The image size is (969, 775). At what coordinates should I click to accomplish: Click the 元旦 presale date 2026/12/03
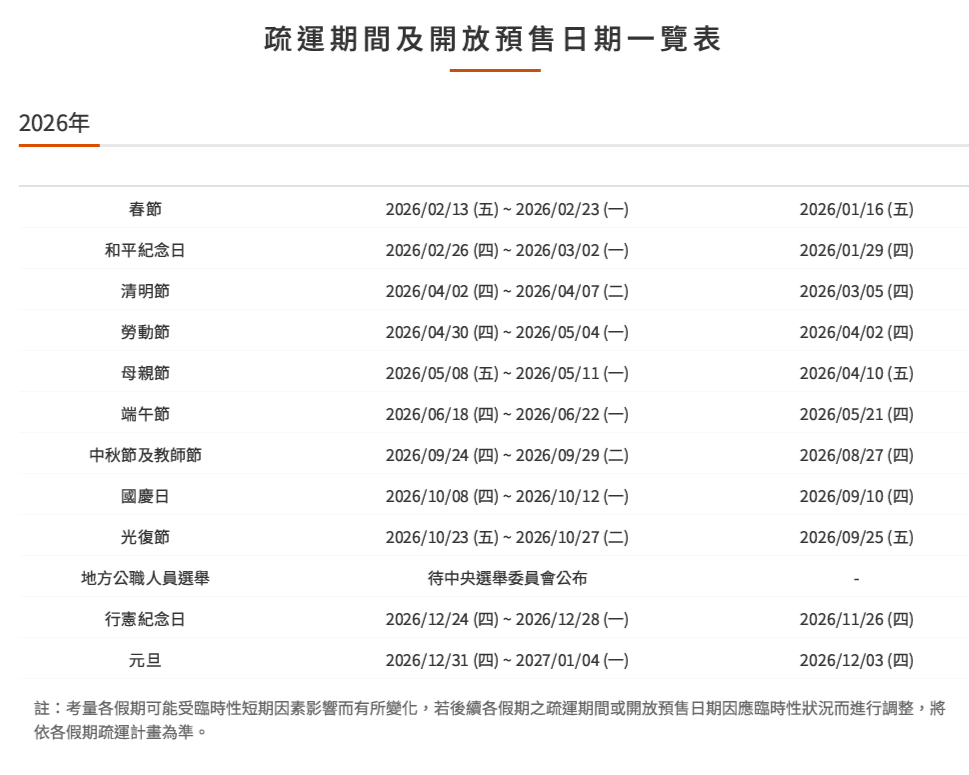pos(856,661)
